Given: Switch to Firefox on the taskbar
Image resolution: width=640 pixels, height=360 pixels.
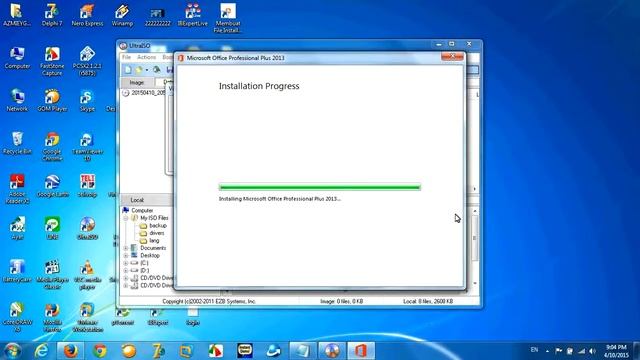Looking at the screenshot, I should [x=70, y=351].
